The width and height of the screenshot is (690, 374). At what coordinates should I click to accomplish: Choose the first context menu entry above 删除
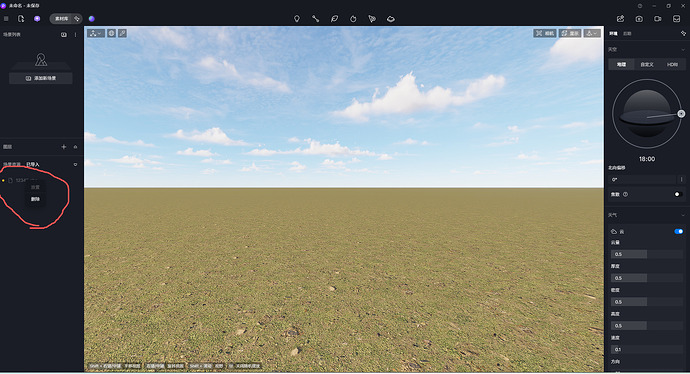point(35,187)
